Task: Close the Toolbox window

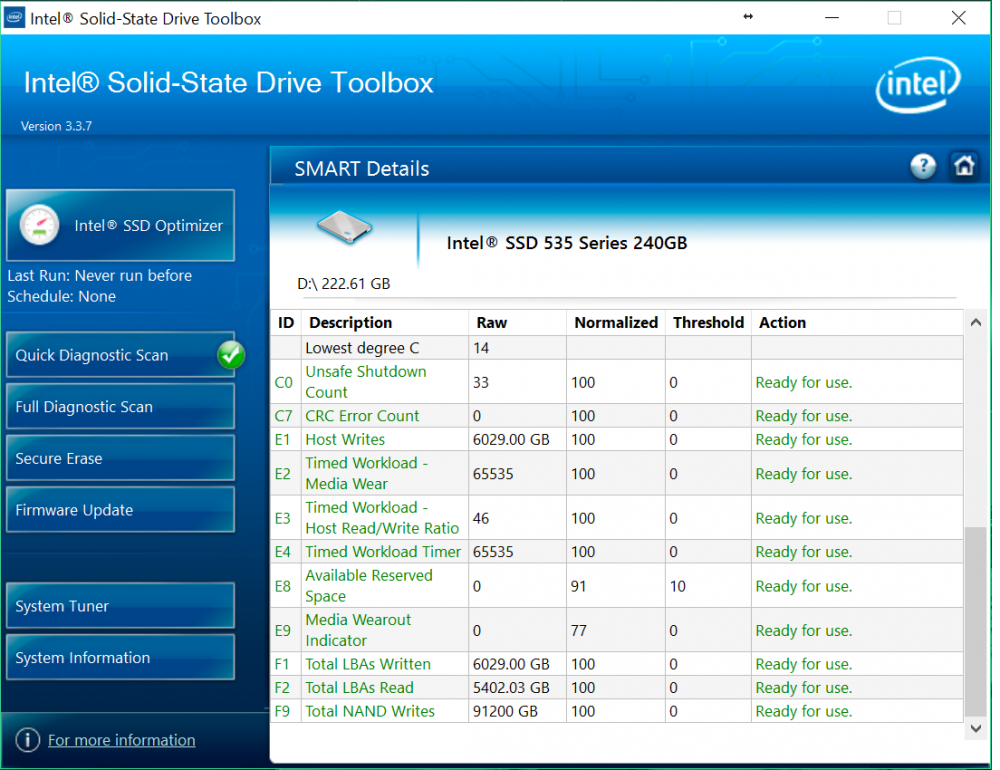Action: click(x=958, y=17)
